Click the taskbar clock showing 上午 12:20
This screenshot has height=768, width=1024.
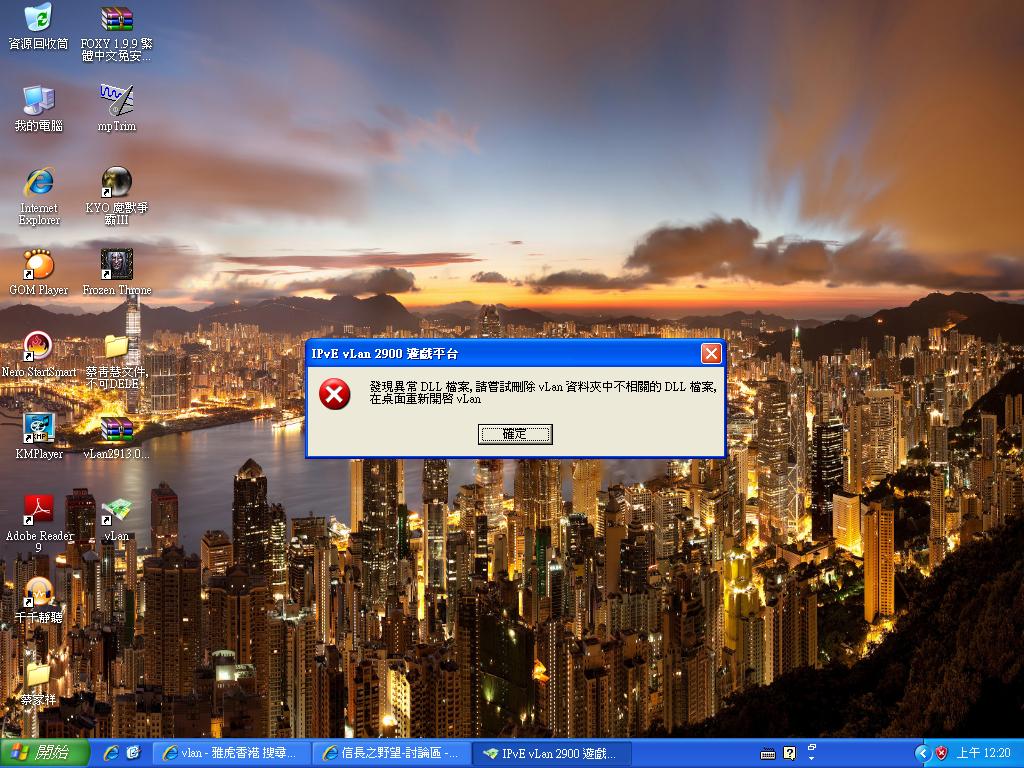tap(984, 753)
